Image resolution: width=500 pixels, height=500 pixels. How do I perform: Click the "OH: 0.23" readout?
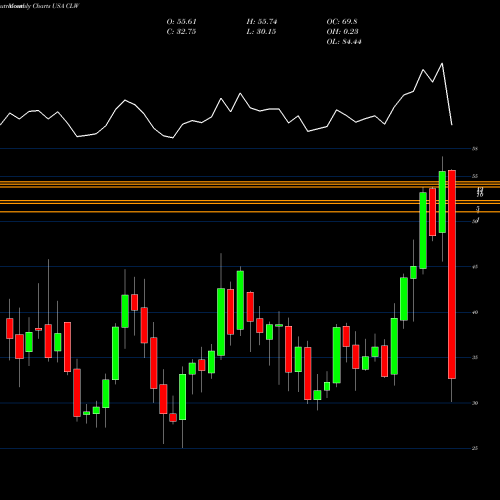click(342, 32)
